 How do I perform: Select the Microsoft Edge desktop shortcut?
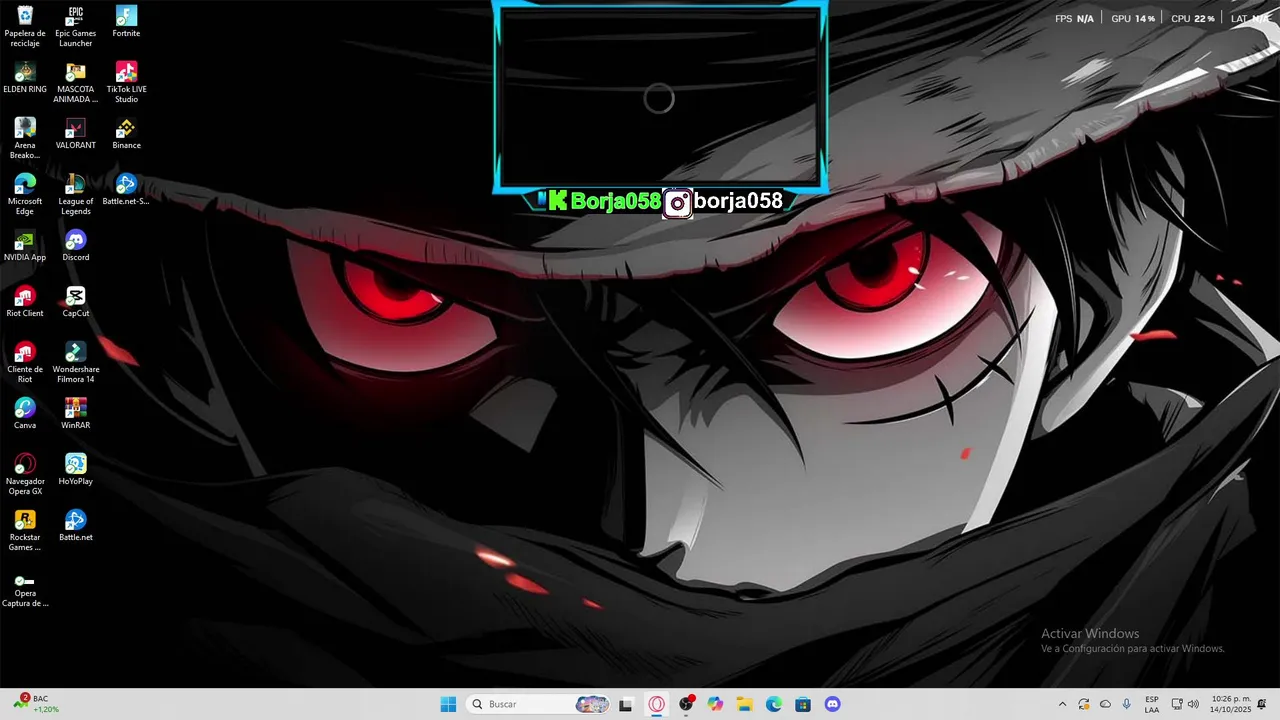click(25, 194)
